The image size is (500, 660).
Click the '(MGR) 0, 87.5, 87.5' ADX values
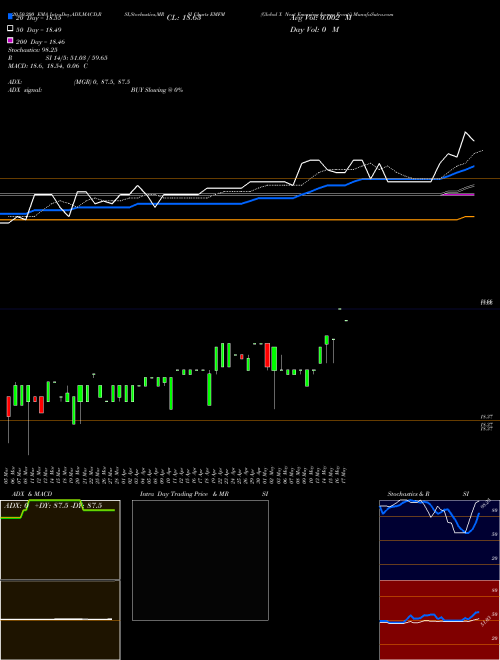point(102,82)
